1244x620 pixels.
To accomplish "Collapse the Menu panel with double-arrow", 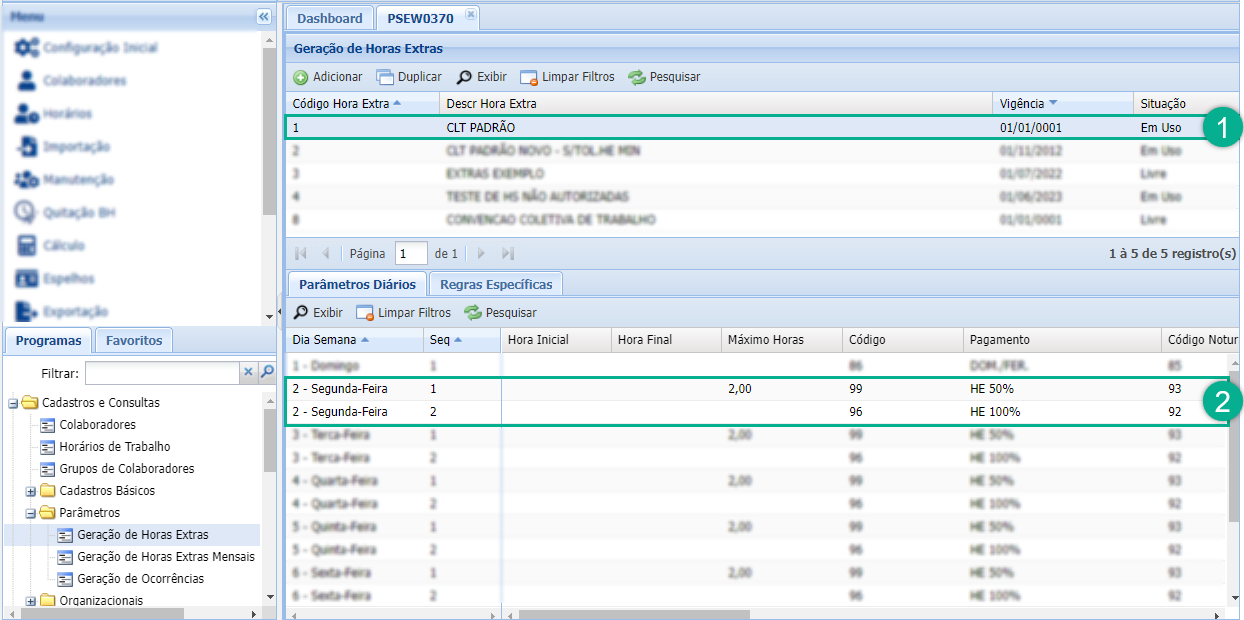I will tap(263, 17).
